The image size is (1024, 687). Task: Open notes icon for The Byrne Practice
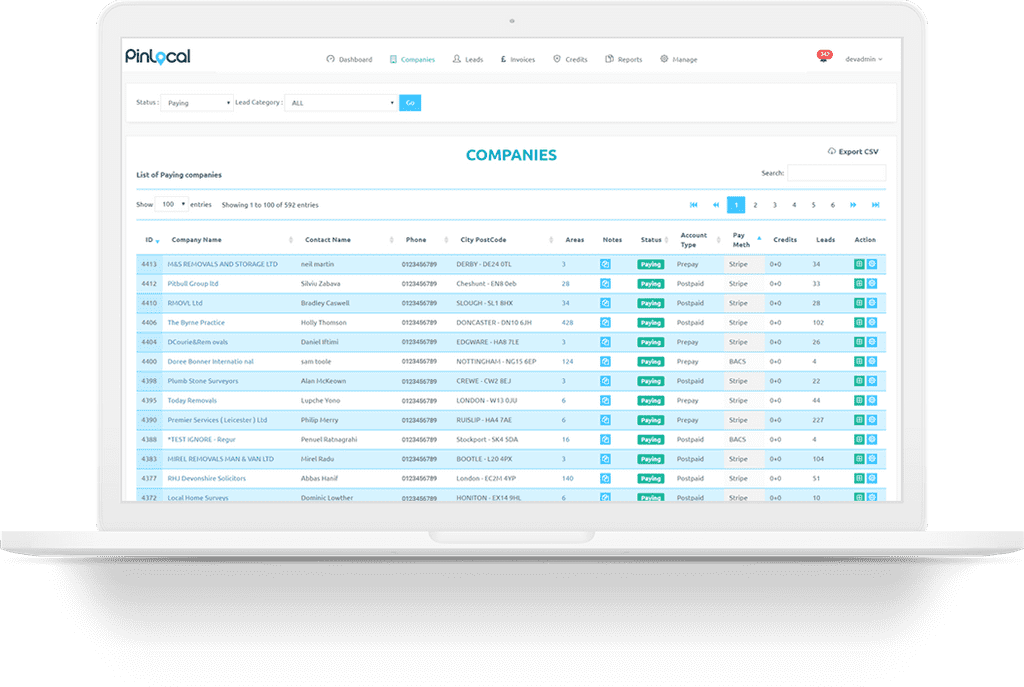(605, 323)
